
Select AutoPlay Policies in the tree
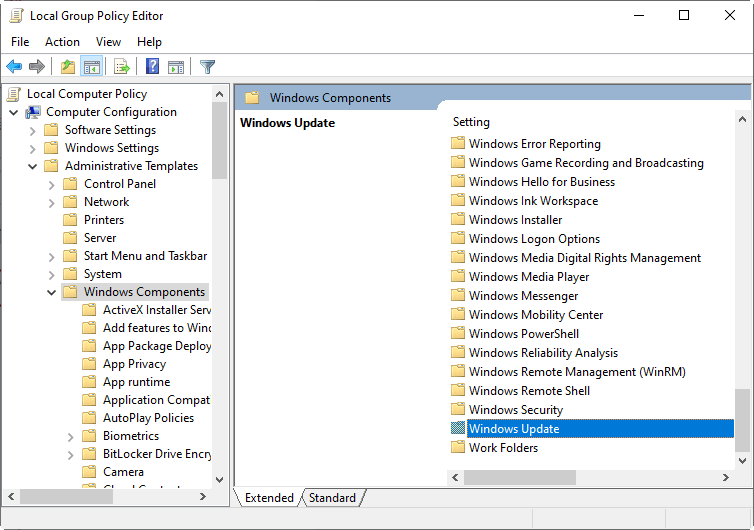point(148,417)
